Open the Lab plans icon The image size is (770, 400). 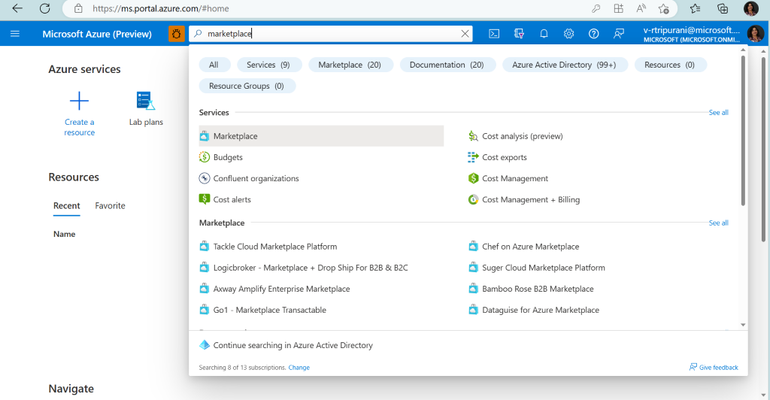coord(146,101)
